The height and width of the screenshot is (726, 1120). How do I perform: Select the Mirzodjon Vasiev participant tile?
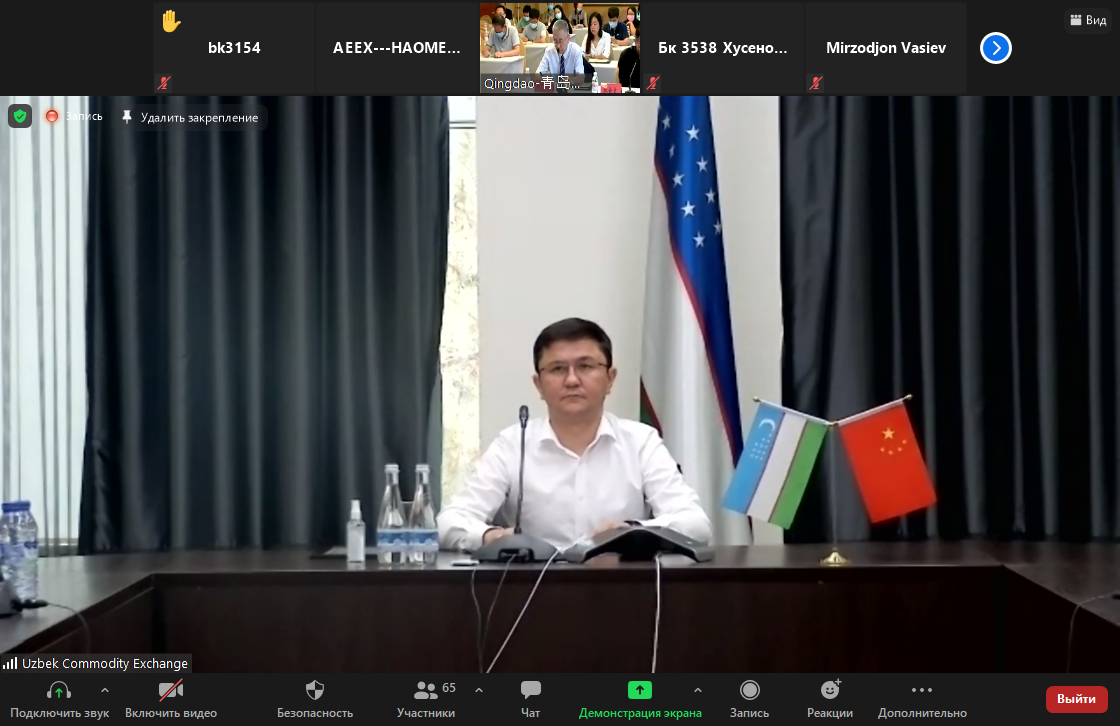click(885, 48)
